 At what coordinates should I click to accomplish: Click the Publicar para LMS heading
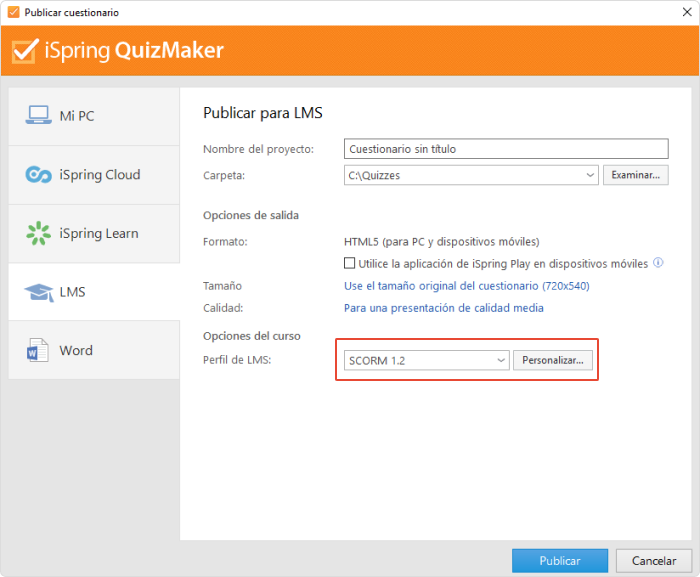[262, 113]
